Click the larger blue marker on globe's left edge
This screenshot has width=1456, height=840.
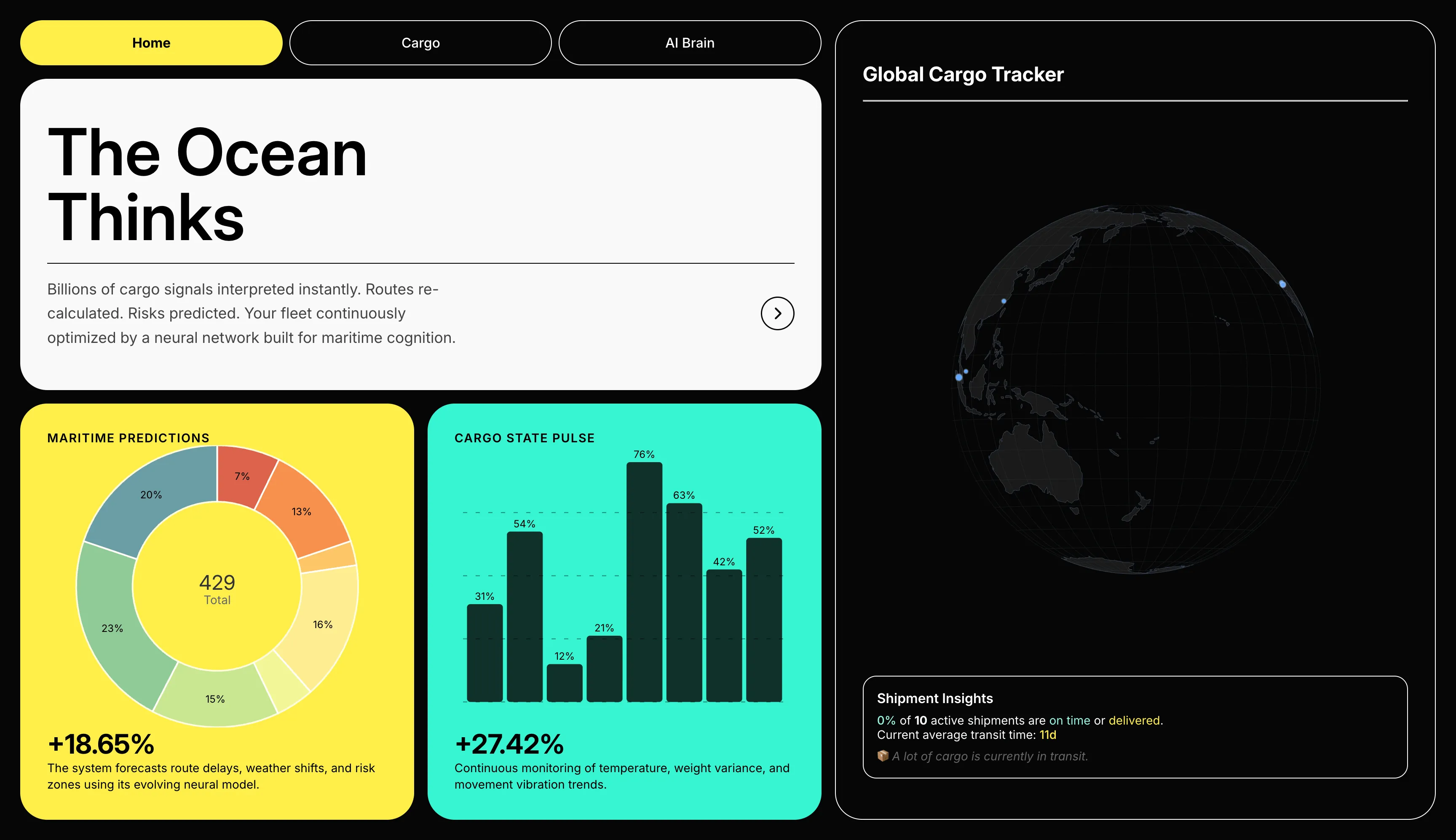(959, 377)
